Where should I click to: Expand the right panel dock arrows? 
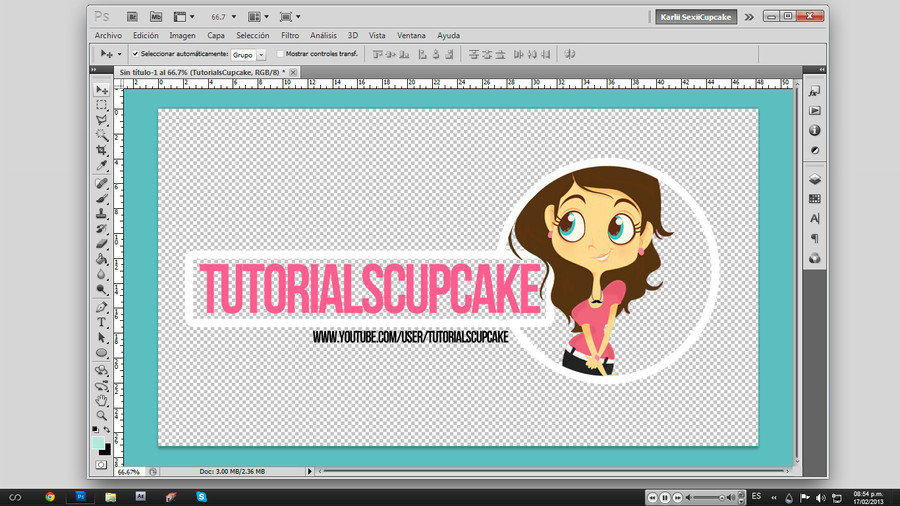pos(822,70)
